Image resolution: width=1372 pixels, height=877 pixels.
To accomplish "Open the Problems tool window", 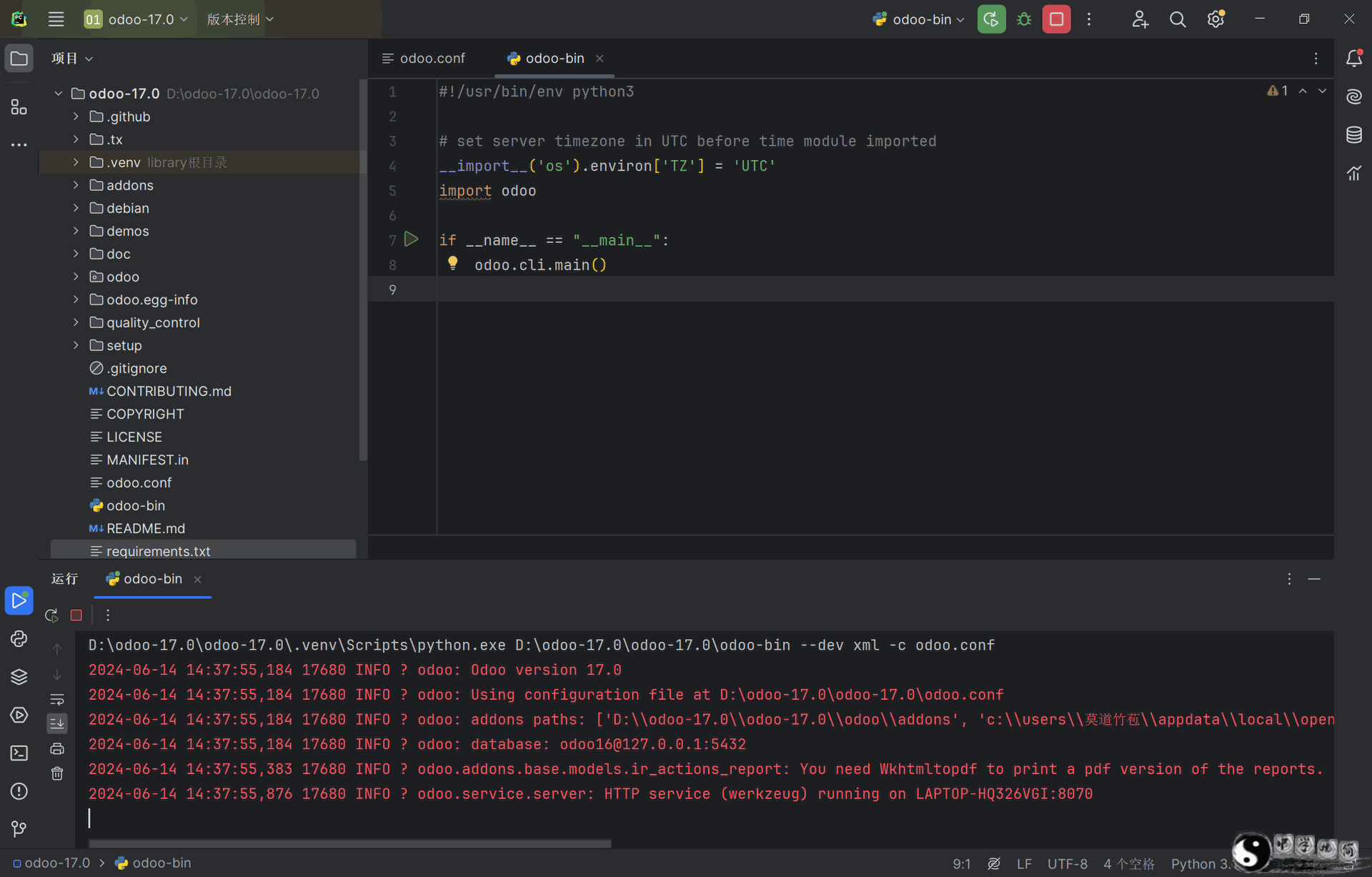I will [x=19, y=791].
